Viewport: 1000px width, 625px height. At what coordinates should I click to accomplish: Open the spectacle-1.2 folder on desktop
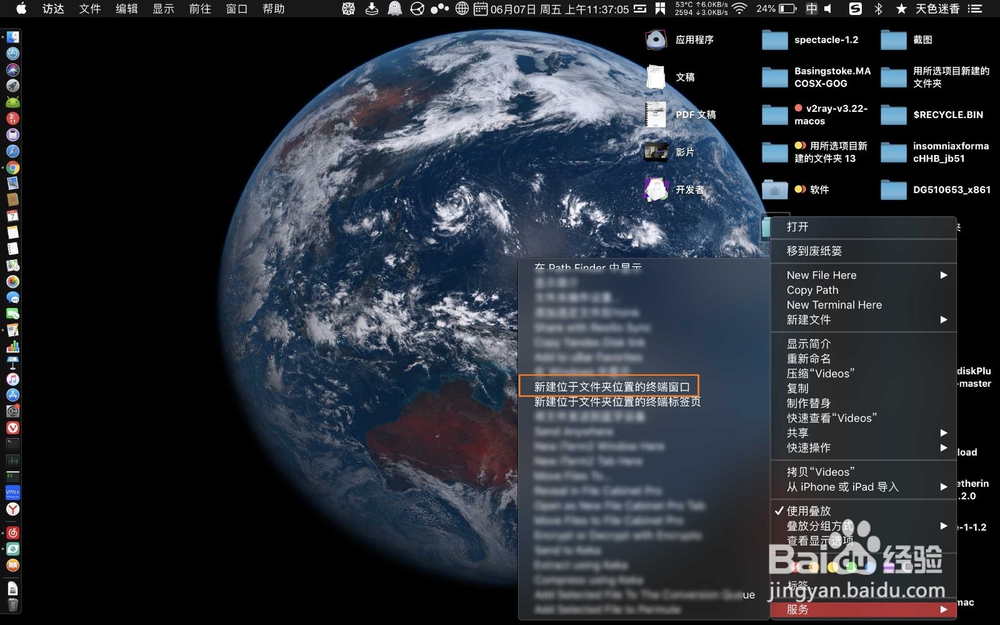tap(774, 40)
